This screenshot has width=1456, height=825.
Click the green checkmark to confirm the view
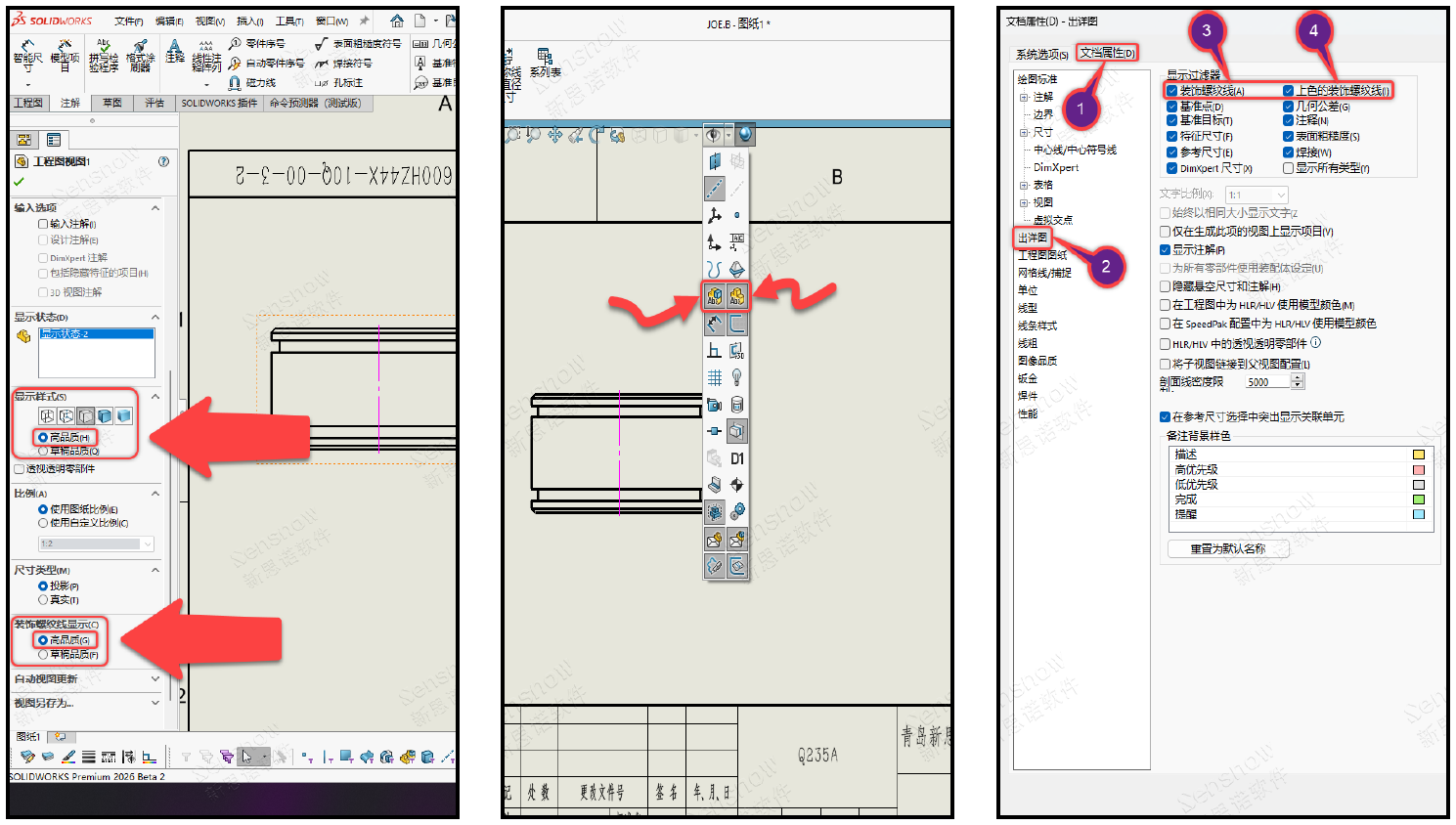click(x=20, y=182)
